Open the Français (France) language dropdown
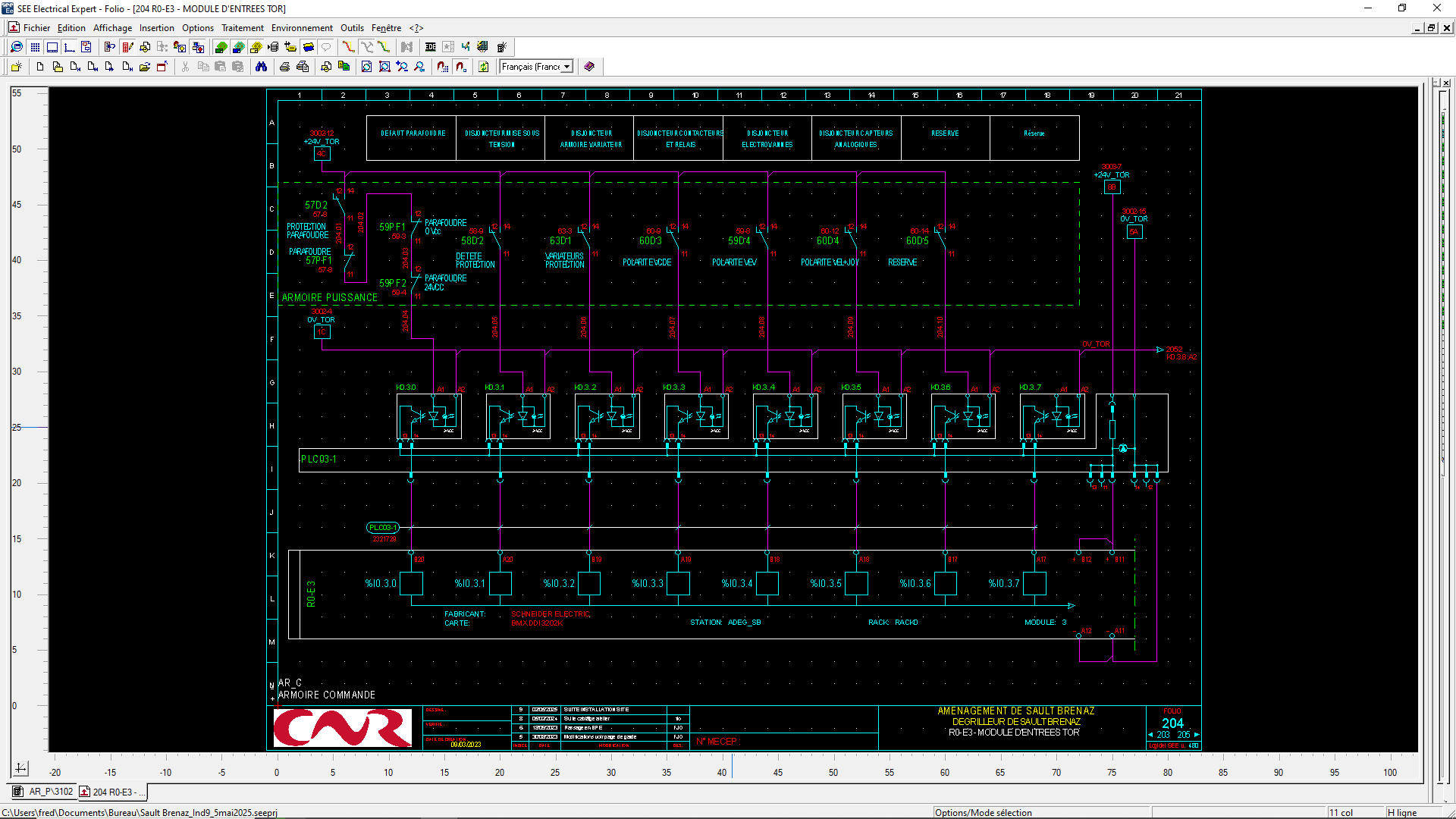The width and height of the screenshot is (1456, 819). click(x=566, y=67)
